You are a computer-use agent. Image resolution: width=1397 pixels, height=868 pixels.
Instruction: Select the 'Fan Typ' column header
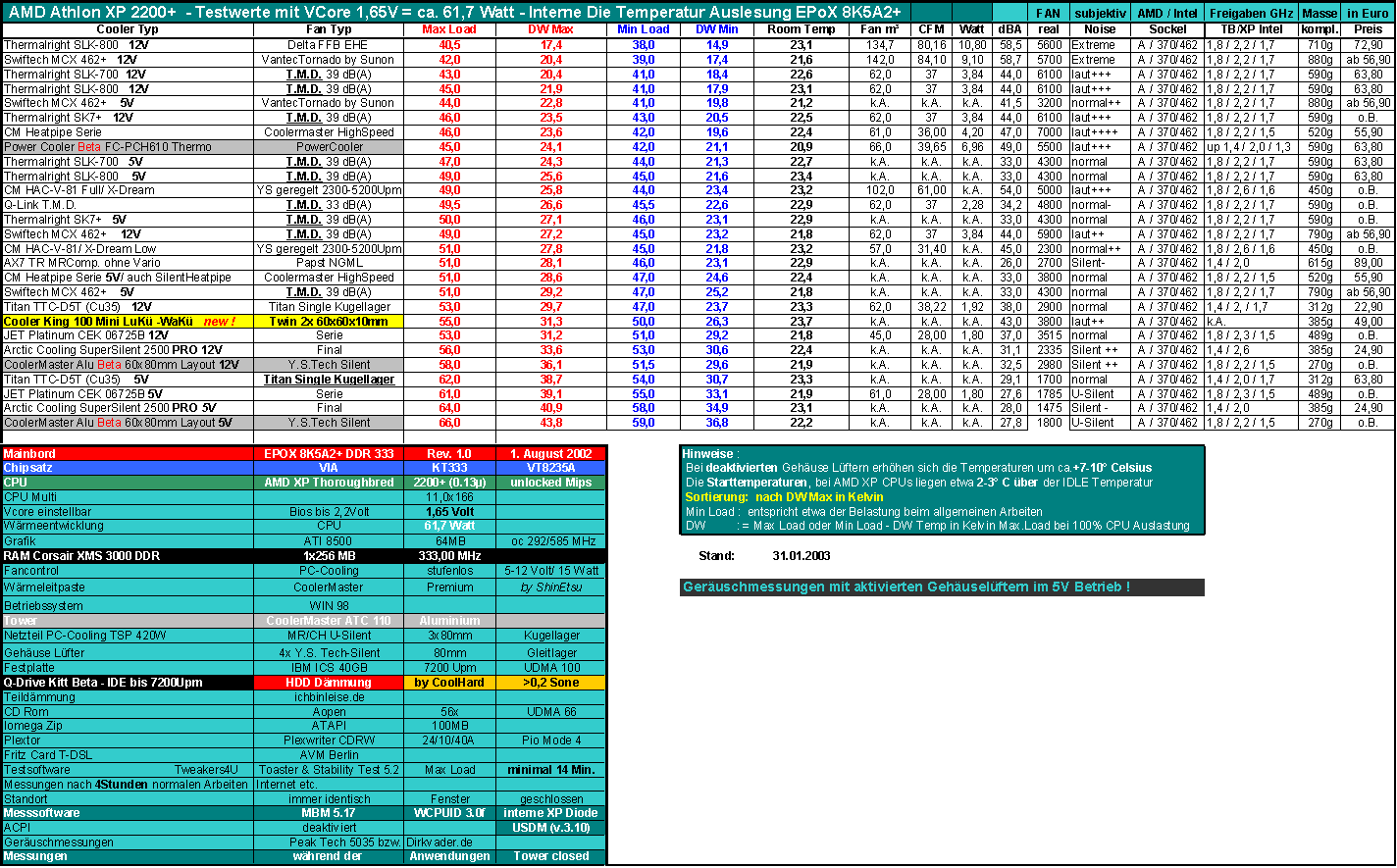coord(329,30)
